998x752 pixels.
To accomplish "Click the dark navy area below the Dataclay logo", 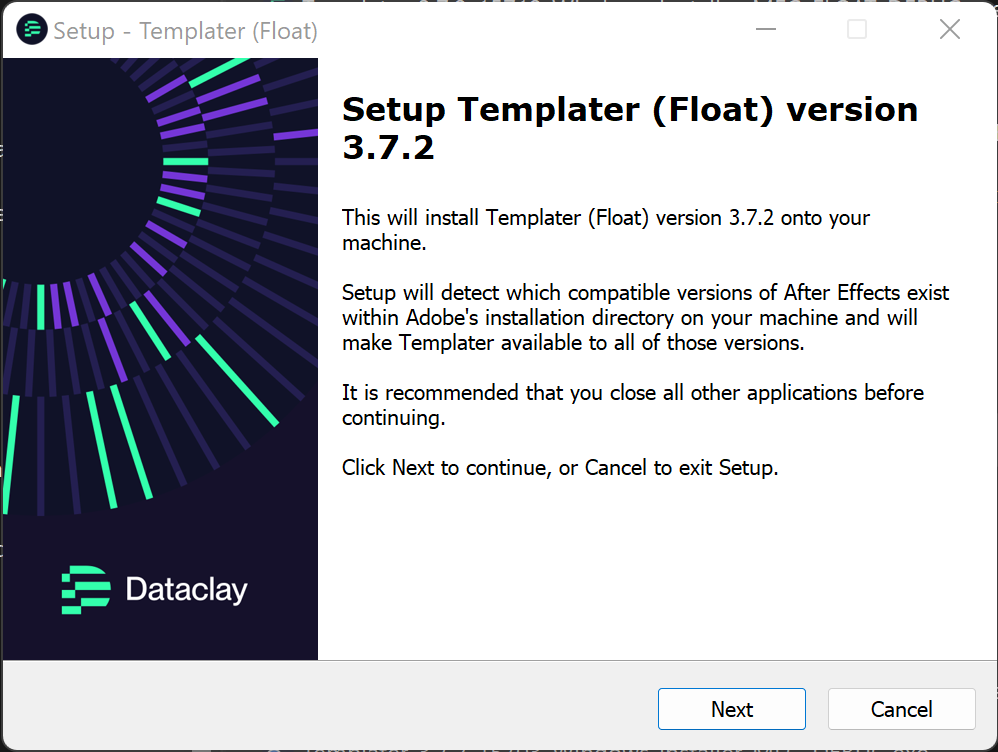I will 159,638.
